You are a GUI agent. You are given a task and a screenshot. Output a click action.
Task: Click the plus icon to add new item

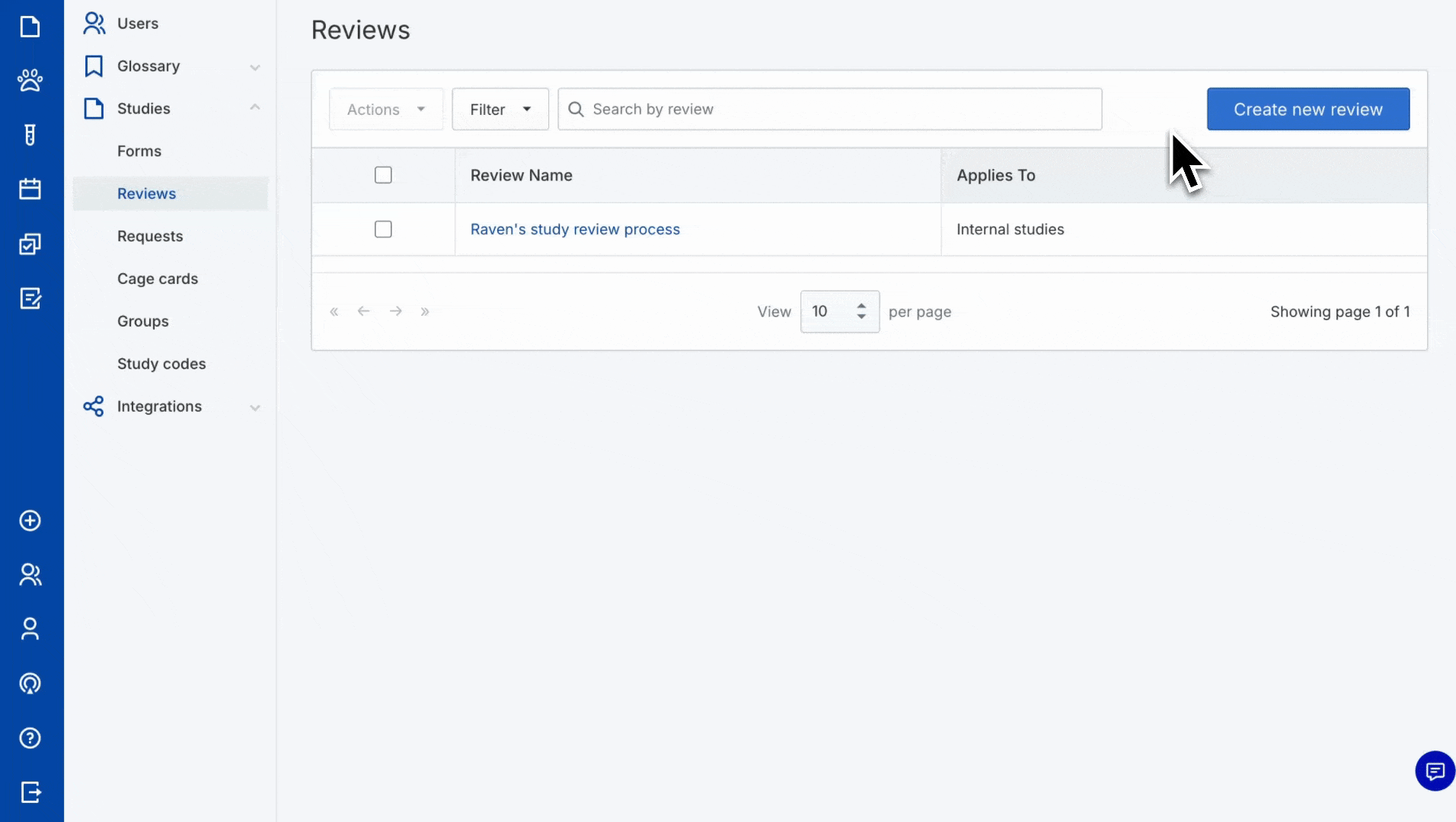pos(30,521)
